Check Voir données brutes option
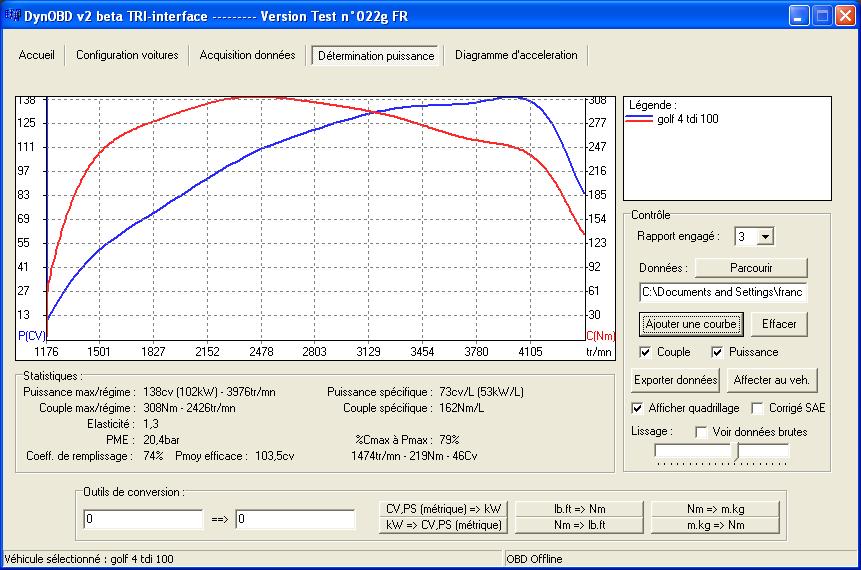861x570 pixels. pos(703,432)
